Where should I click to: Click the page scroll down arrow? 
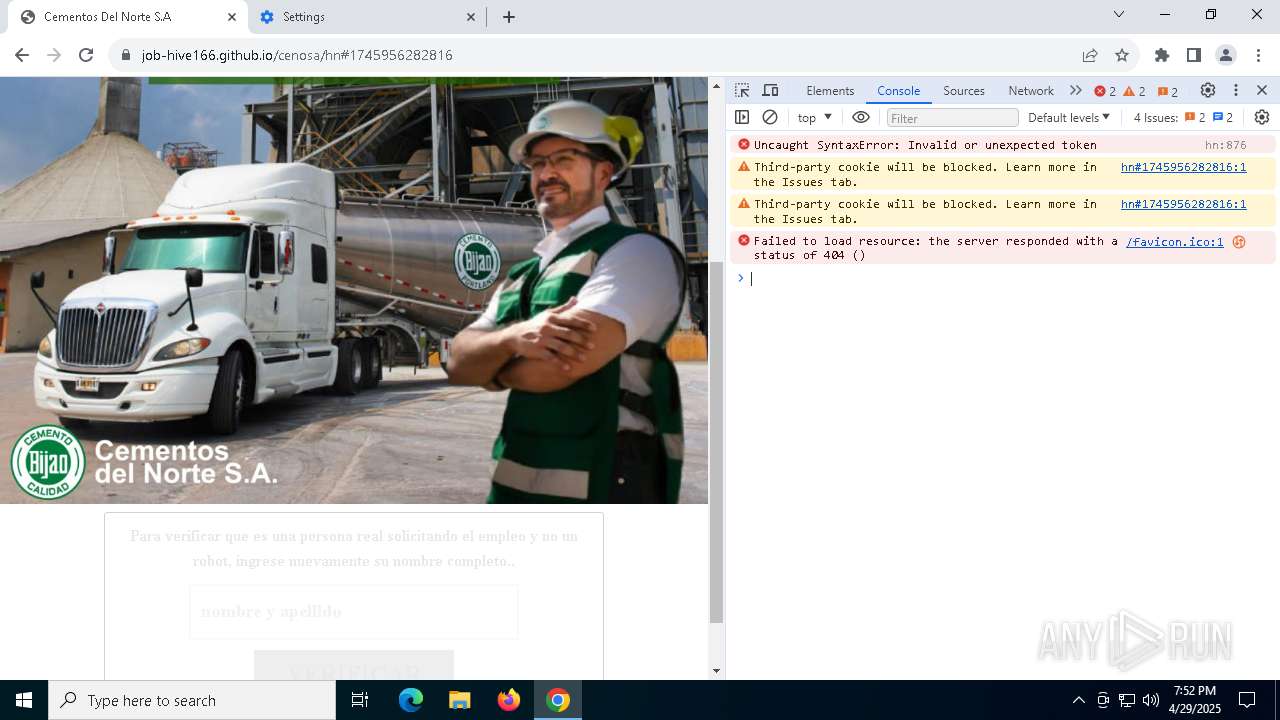pyautogui.click(x=716, y=671)
